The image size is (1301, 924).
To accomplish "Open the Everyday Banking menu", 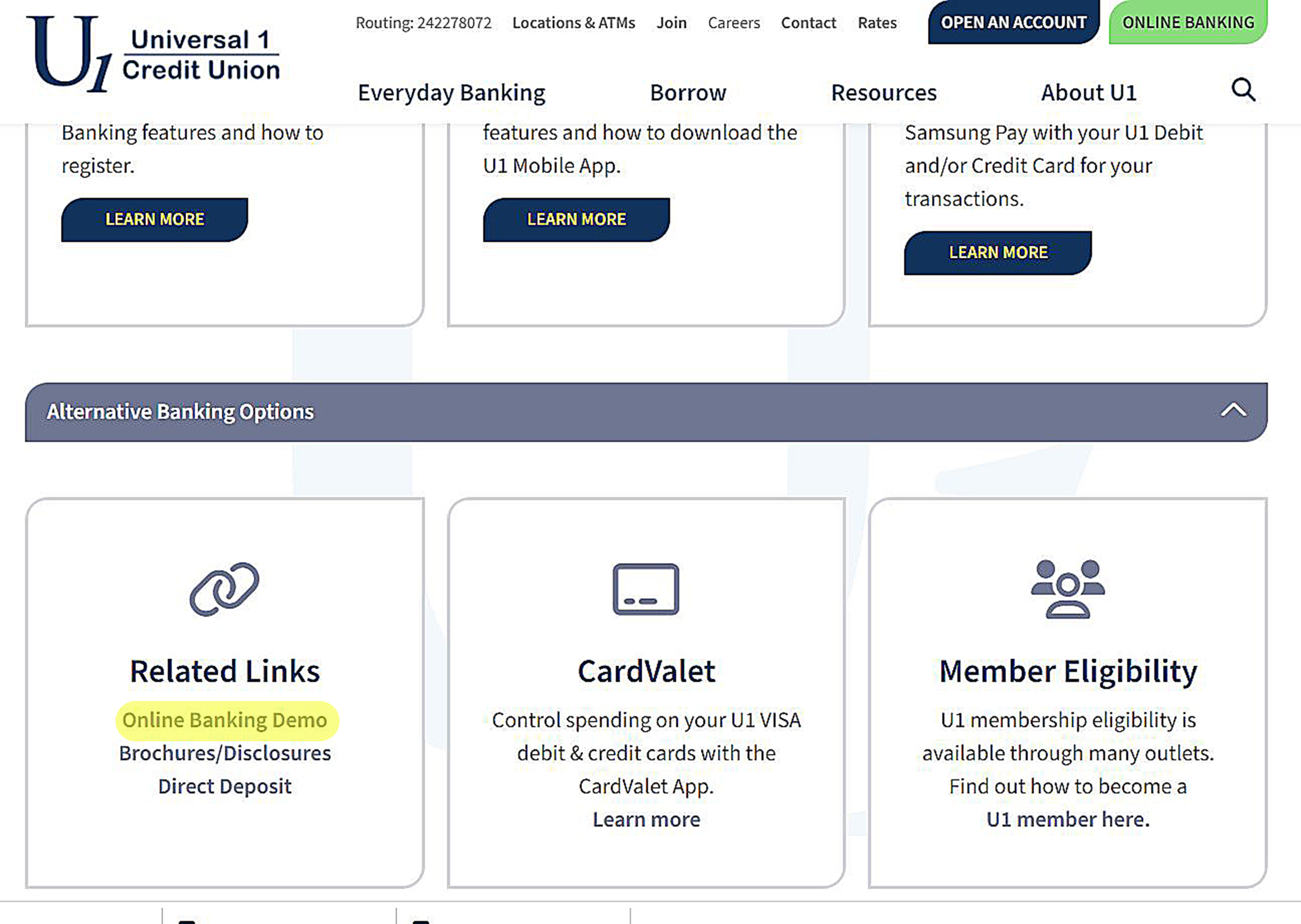I will pos(452,93).
